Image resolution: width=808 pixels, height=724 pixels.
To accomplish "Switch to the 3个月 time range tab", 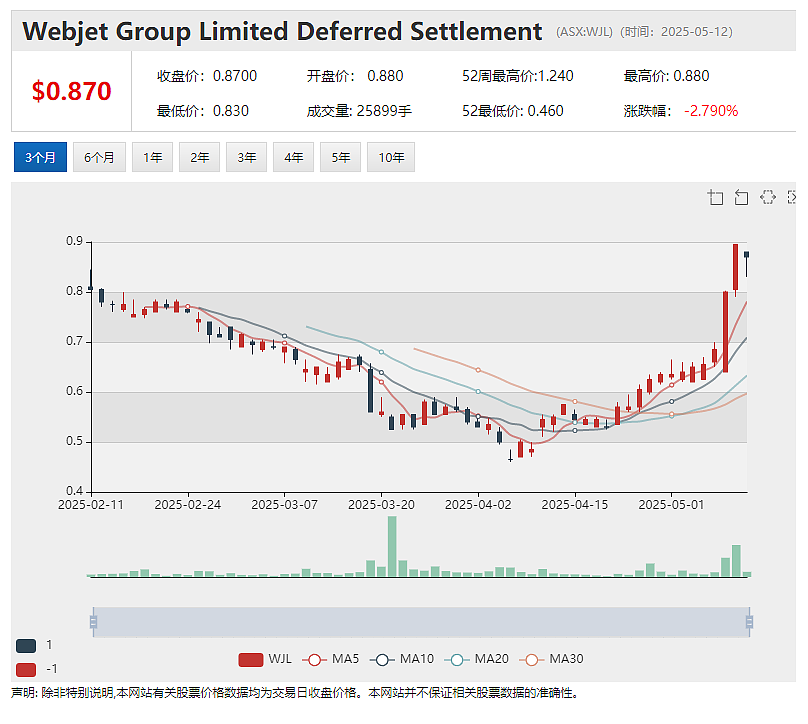I will 40,157.
